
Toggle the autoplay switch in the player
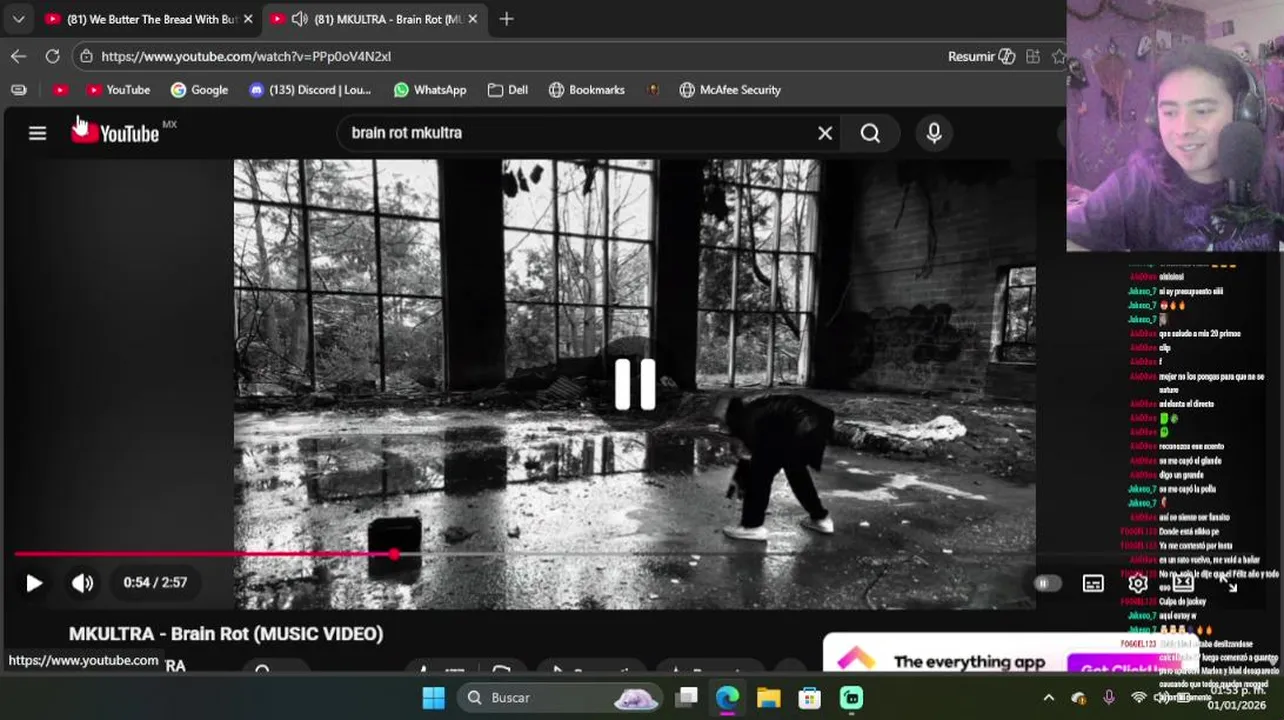tap(1046, 584)
